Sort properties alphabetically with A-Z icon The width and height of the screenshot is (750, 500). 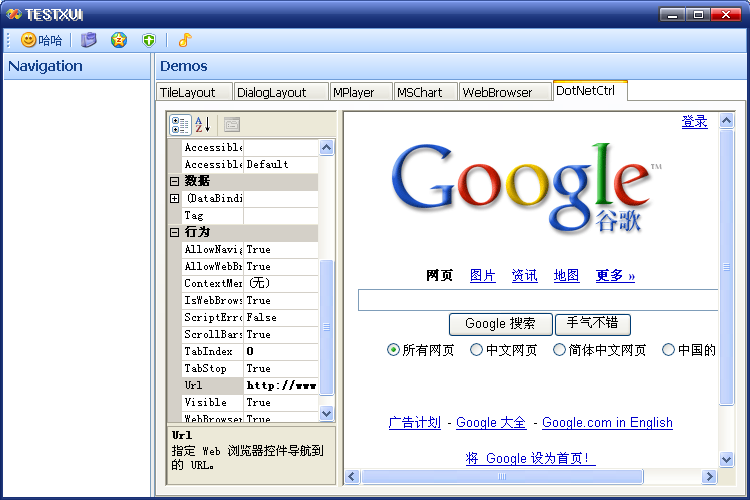(203, 125)
